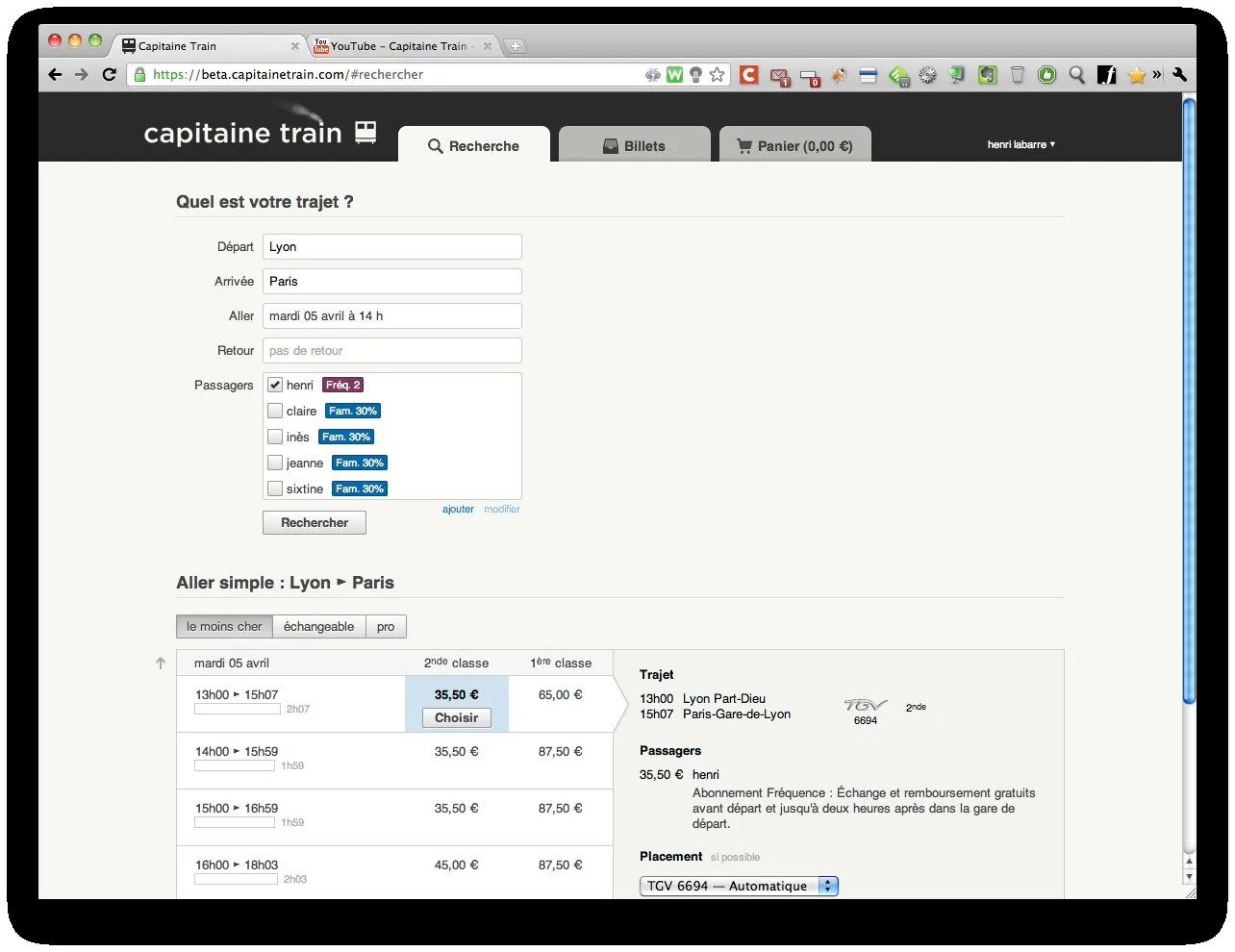Check passenger sixtine
The width and height of the screenshot is (1235, 952).
(275, 489)
